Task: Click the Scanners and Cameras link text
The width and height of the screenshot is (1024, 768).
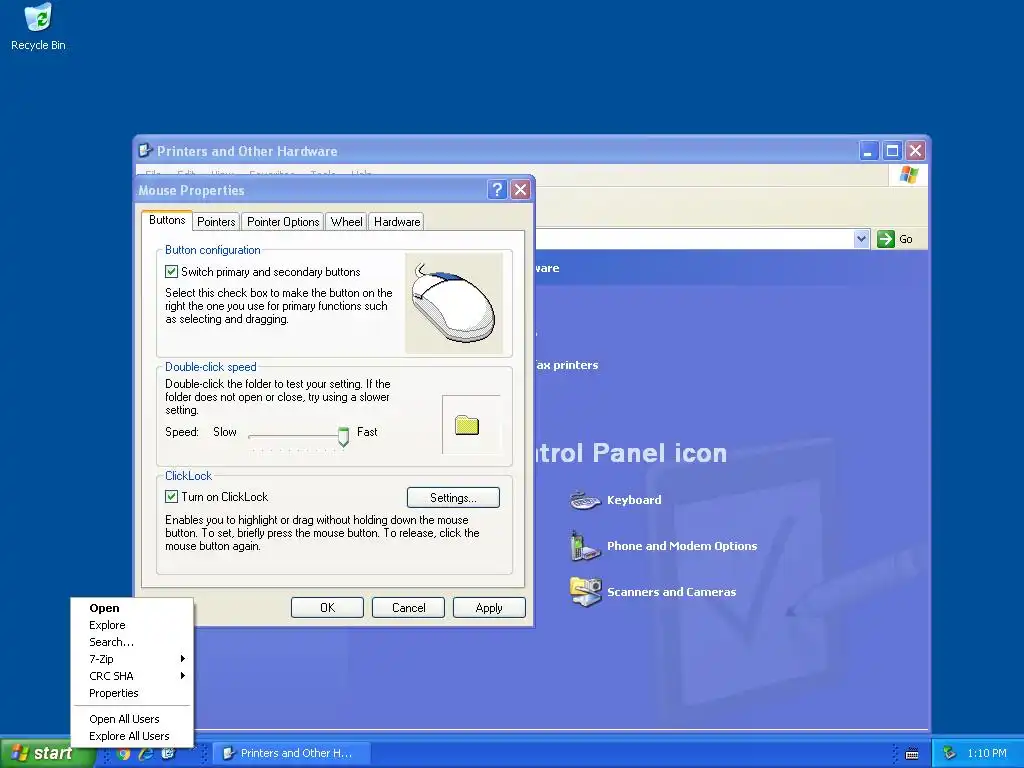Action: pos(671,592)
